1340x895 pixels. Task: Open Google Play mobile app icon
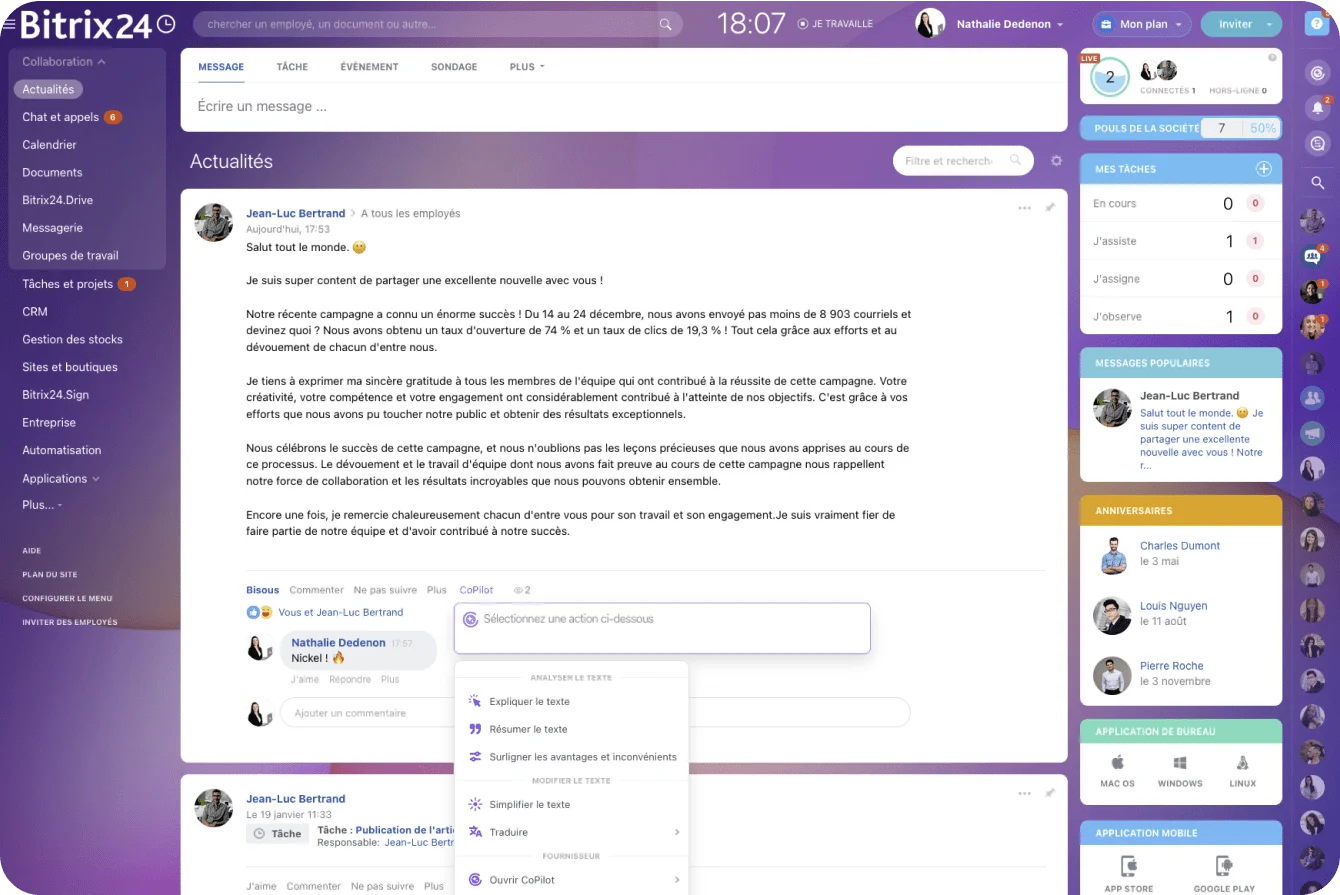point(1222,866)
